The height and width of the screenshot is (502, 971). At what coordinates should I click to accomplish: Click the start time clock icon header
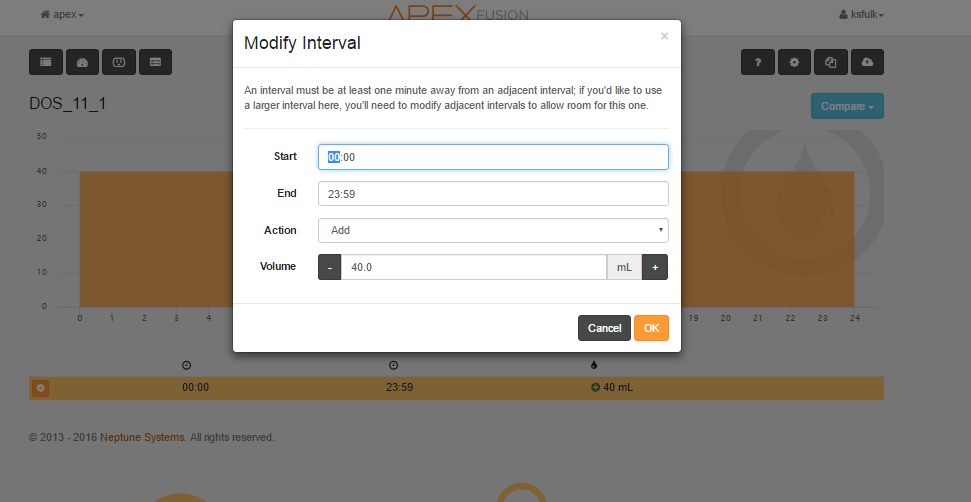[x=186, y=365]
